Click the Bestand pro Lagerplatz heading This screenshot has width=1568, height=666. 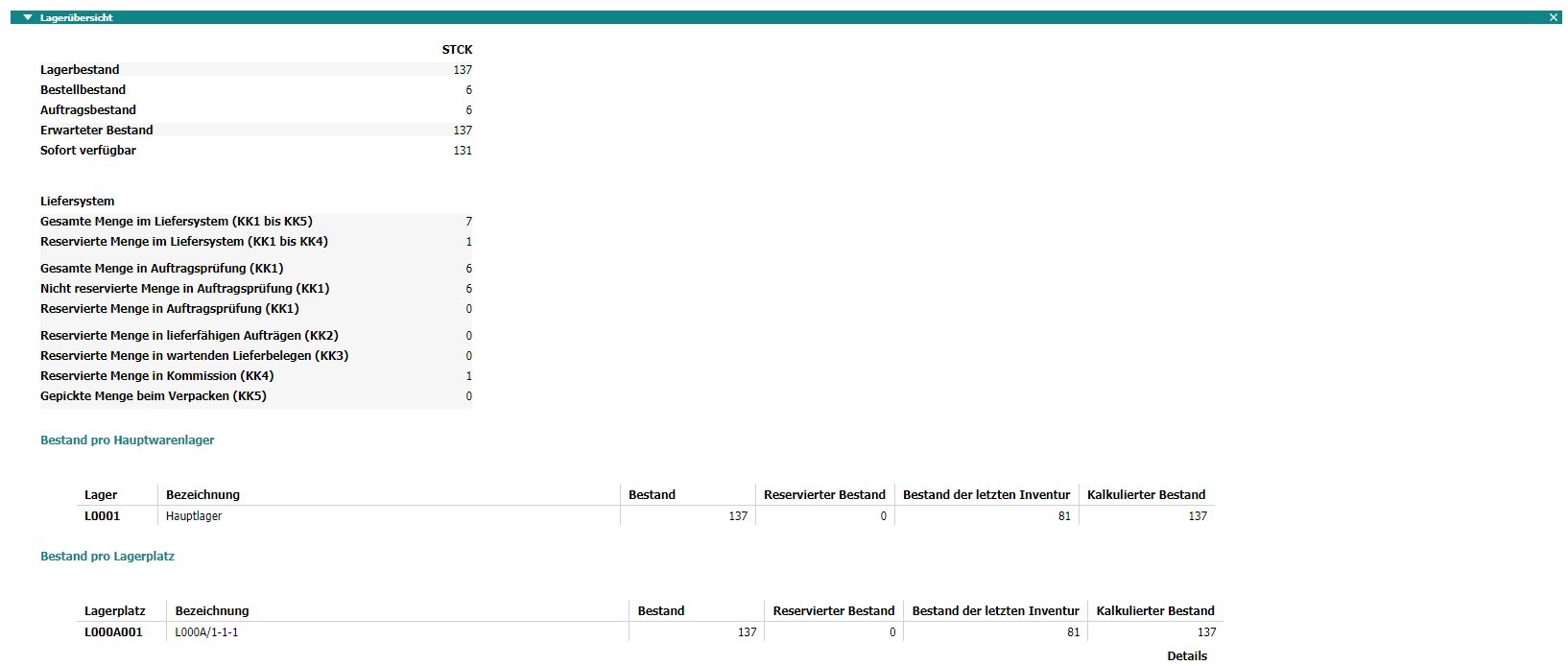pos(107,557)
